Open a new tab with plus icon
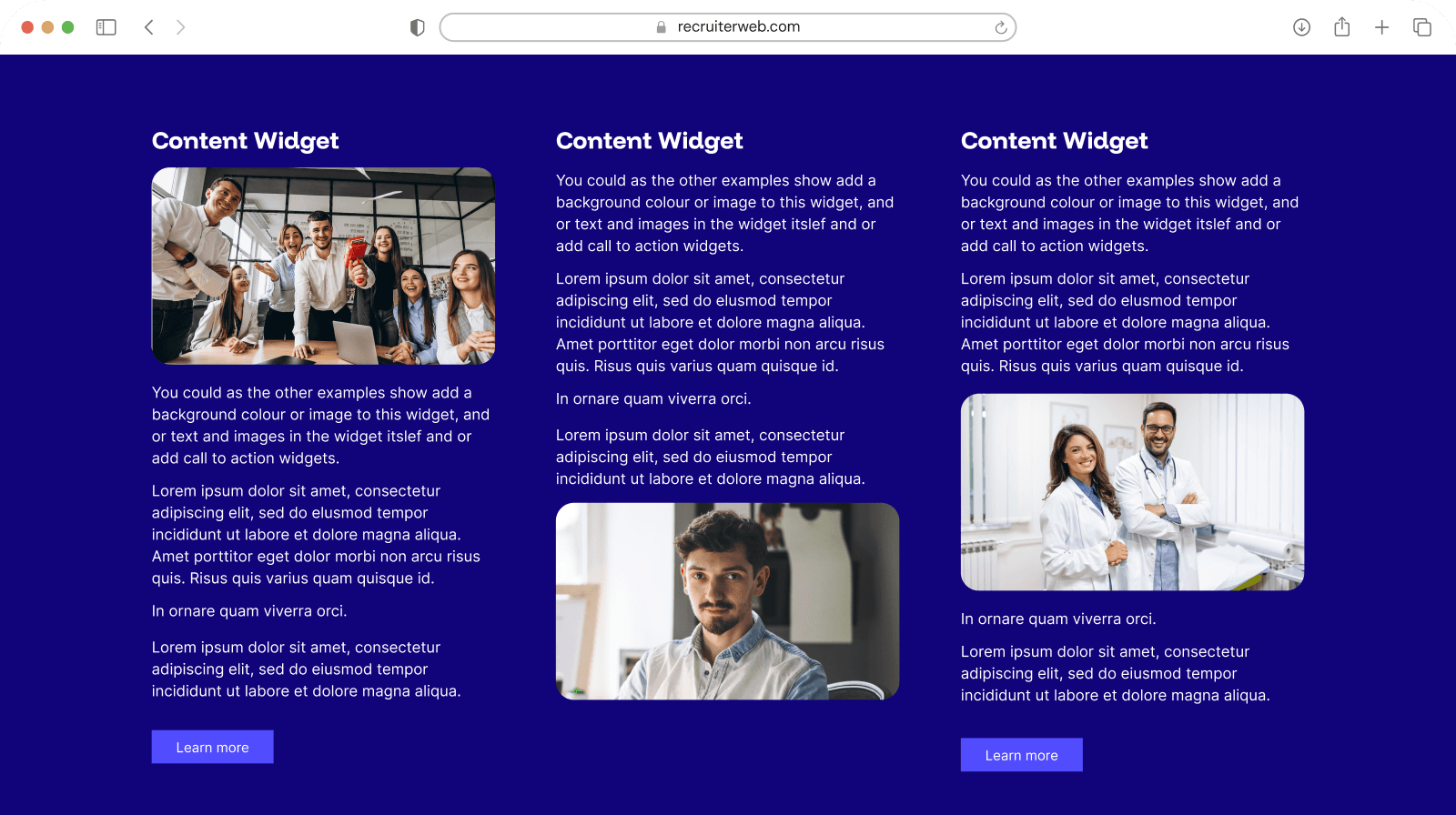The height and width of the screenshot is (815, 1456). (1382, 27)
